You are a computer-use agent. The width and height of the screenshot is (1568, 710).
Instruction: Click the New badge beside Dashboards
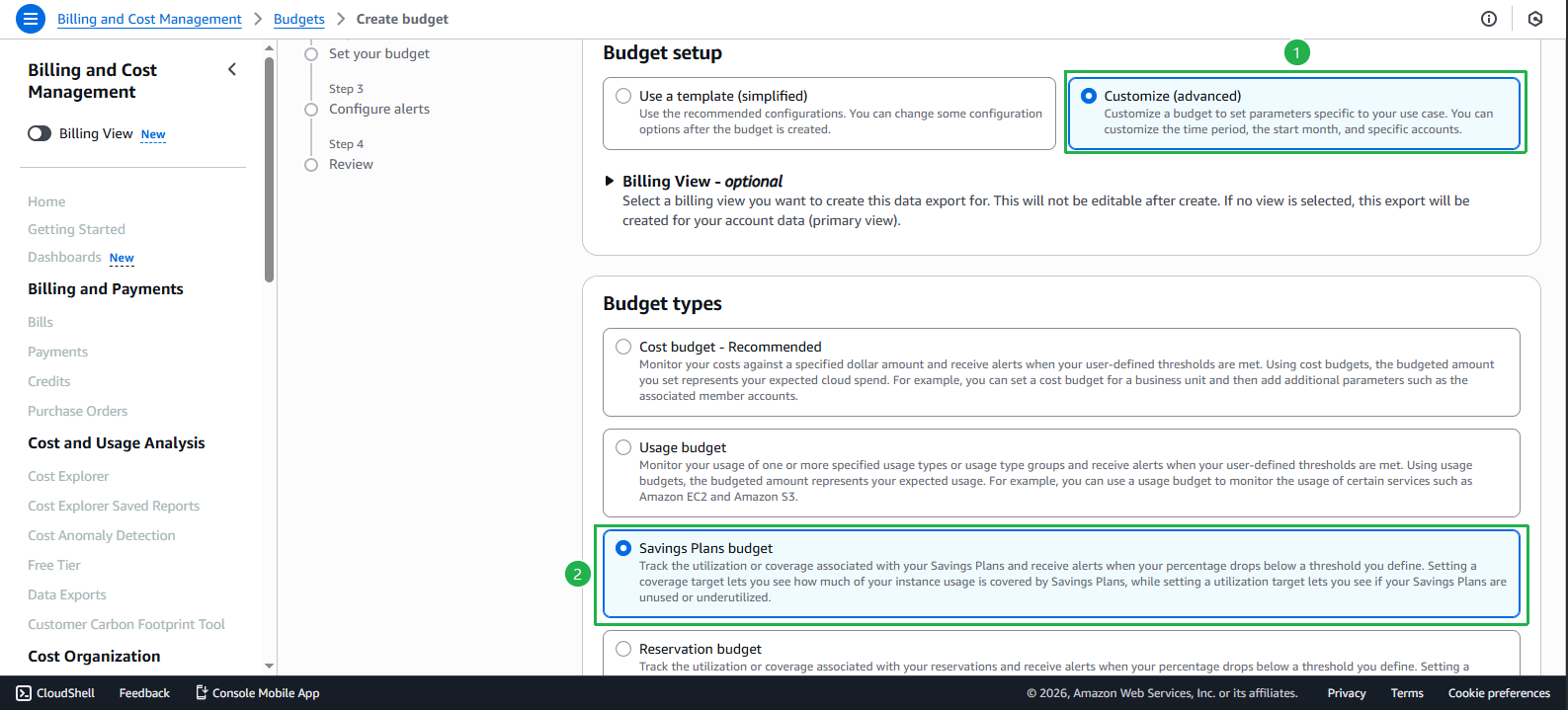[122, 258]
